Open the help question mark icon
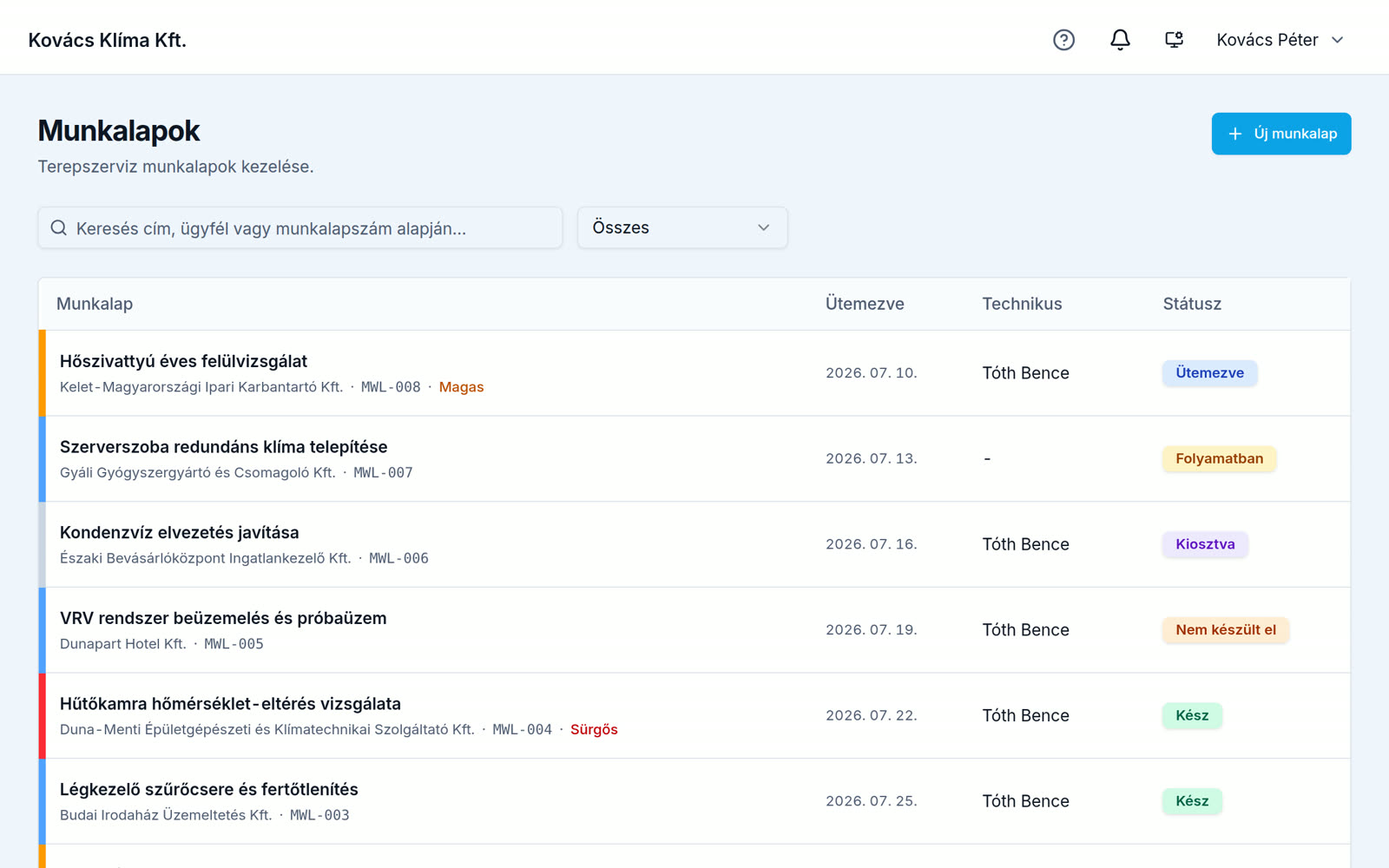The height and width of the screenshot is (868, 1389). tap(1063, 40)
